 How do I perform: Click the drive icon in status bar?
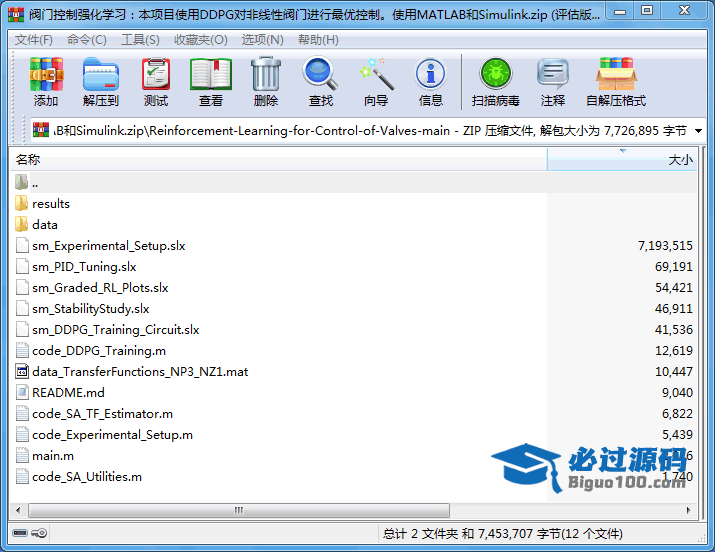pyautogui.click(x=20, y=533)
